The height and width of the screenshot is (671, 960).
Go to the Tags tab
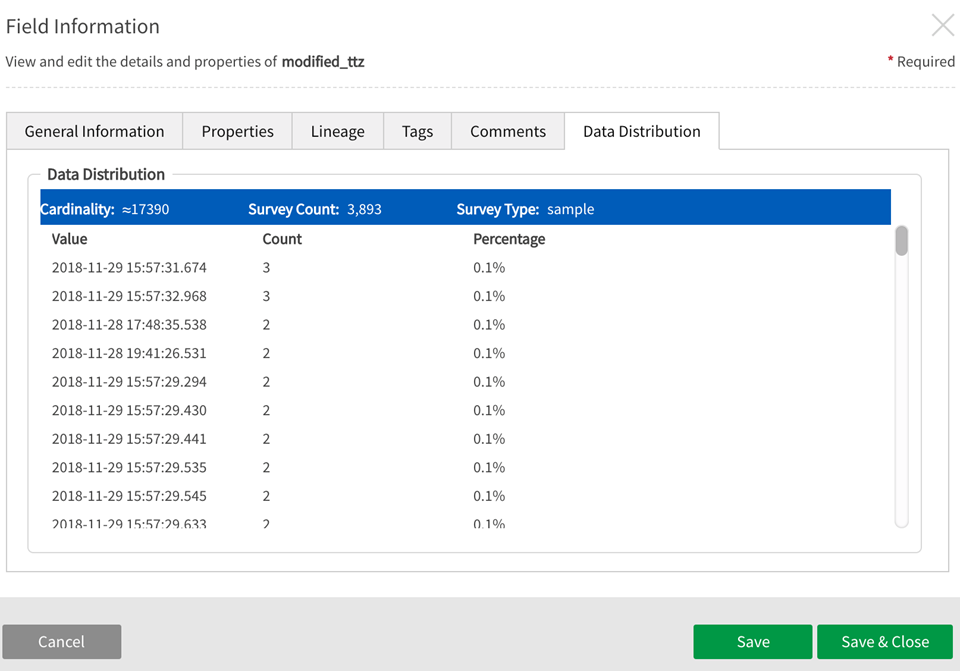[x=417, y=131]
